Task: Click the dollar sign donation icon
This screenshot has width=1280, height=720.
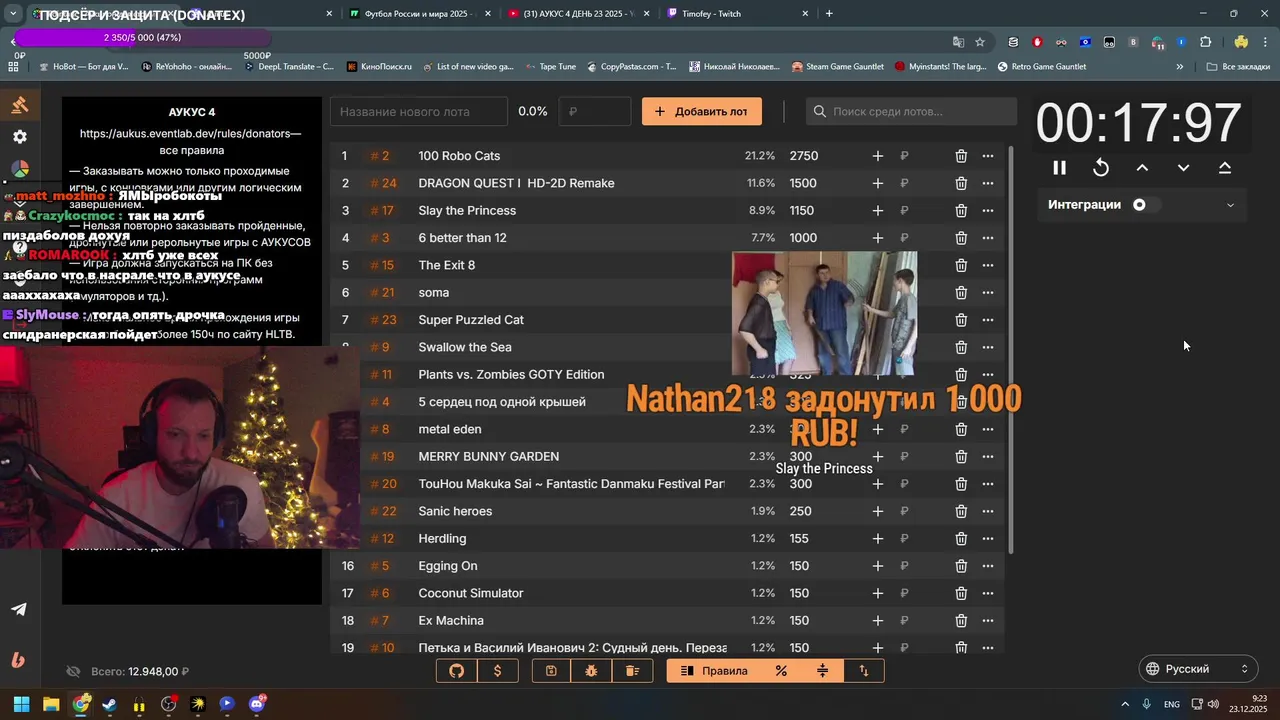Action: pyautogui.click(x=498, y=671)
